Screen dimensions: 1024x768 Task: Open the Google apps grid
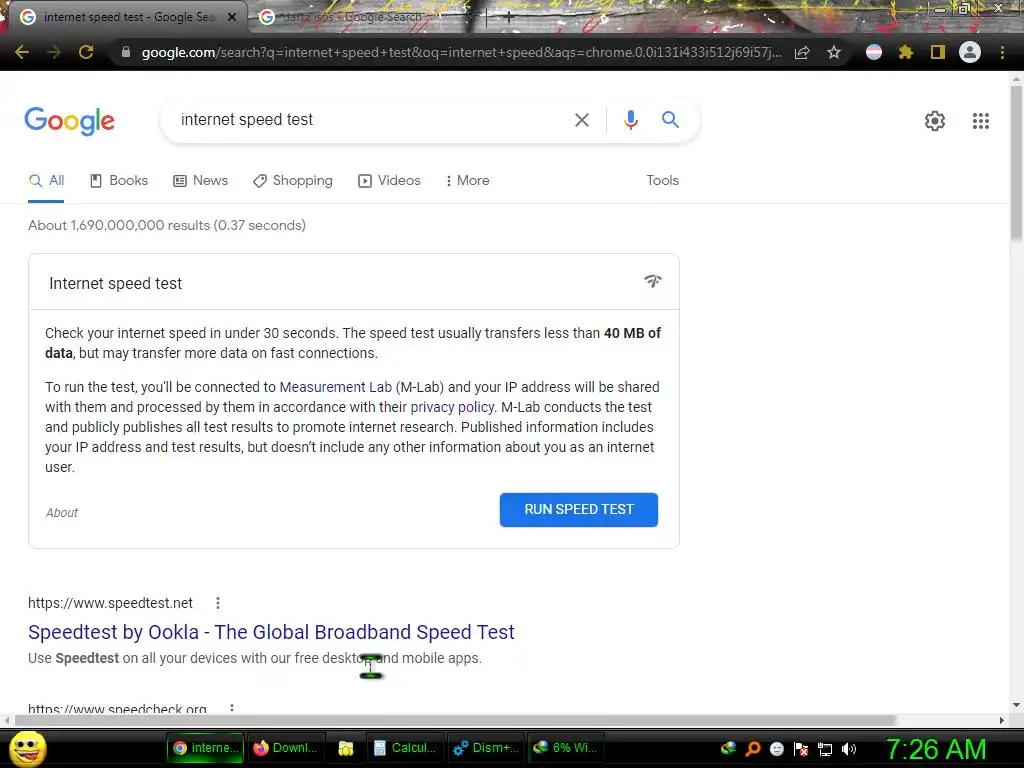coord(980,121)
